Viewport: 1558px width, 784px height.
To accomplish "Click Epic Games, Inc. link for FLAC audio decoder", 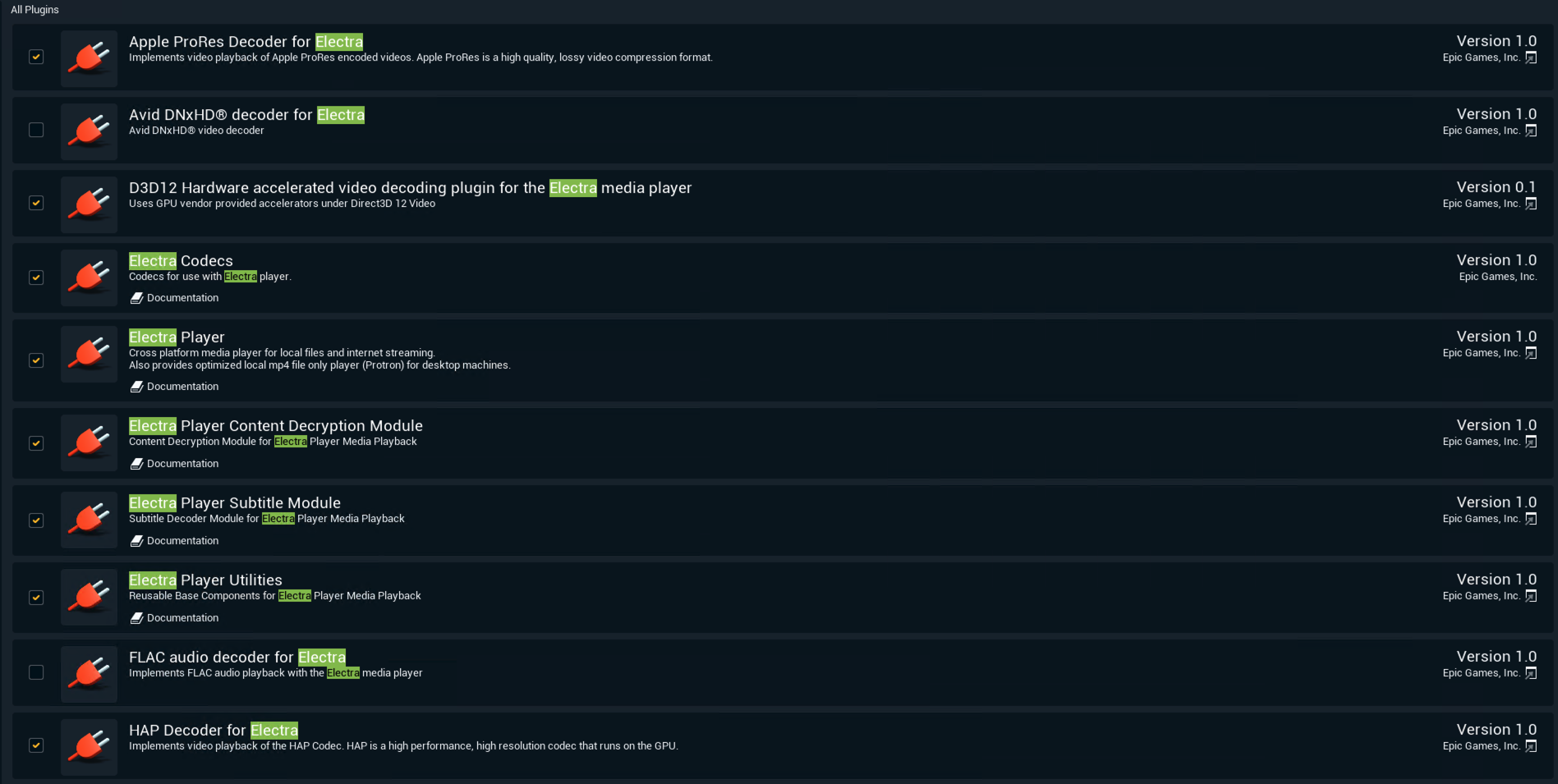I will coord(1482,673).
